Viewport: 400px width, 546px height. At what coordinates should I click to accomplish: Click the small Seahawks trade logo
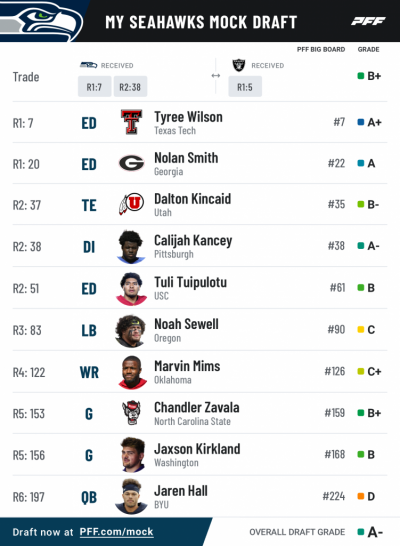pyautogui.click(x=88, y=65)
